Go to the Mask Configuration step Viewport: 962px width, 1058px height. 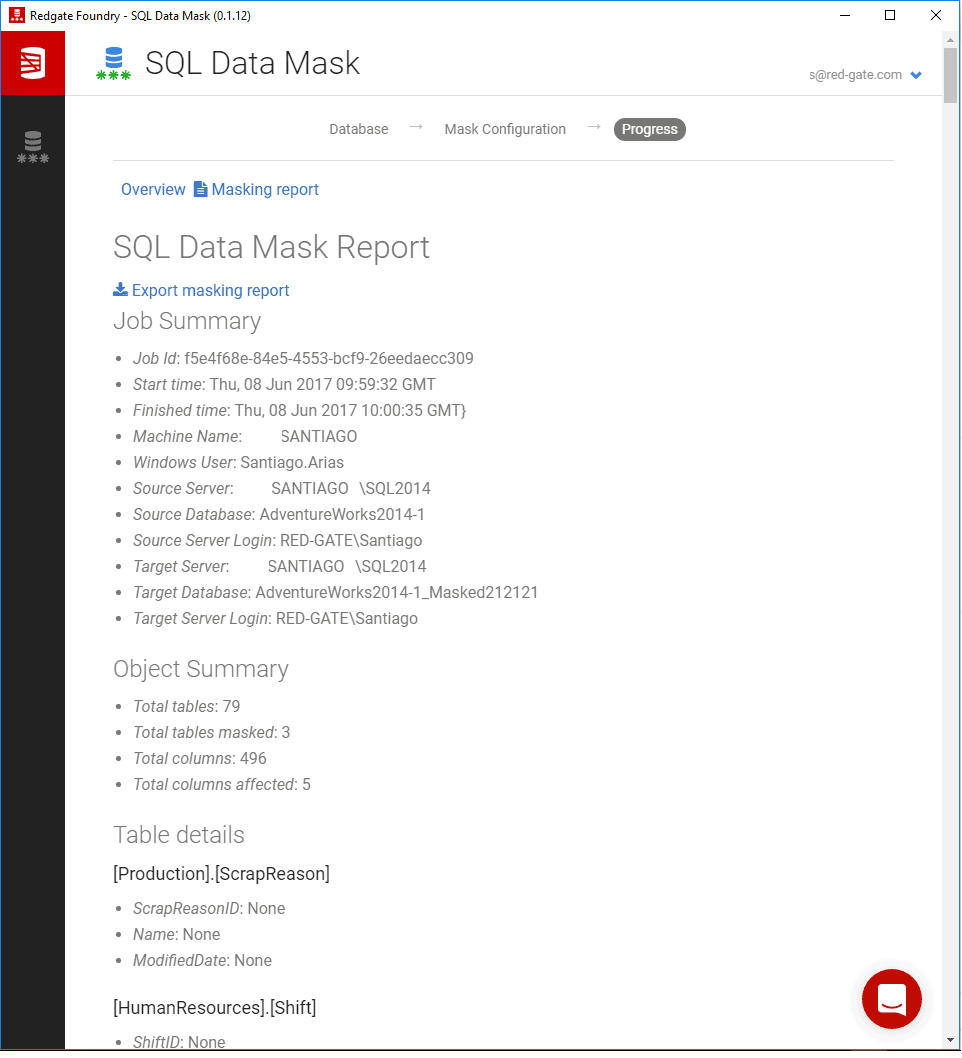[505, 129]
